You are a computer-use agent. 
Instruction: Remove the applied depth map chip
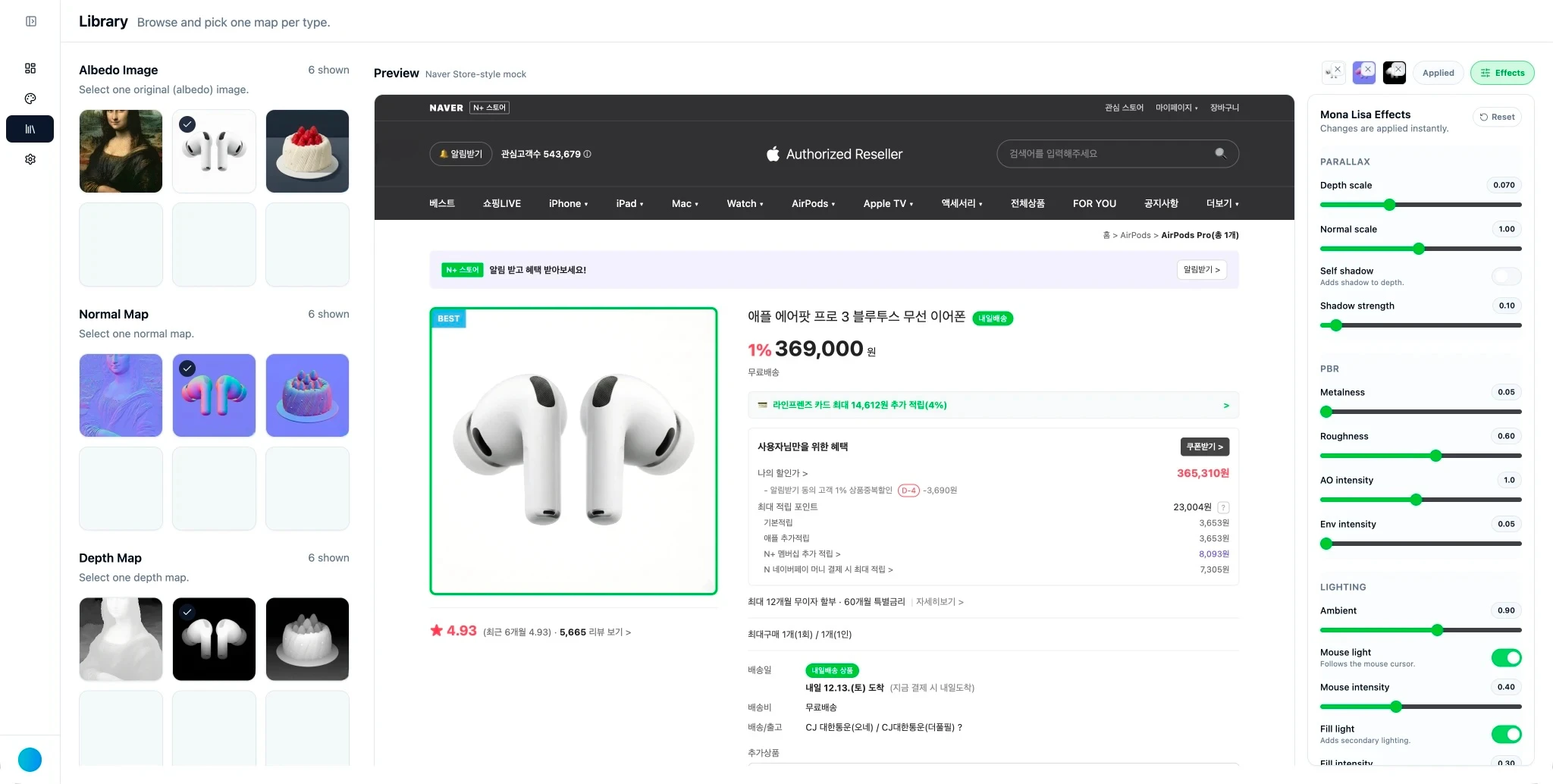(x=1399, y=68)
